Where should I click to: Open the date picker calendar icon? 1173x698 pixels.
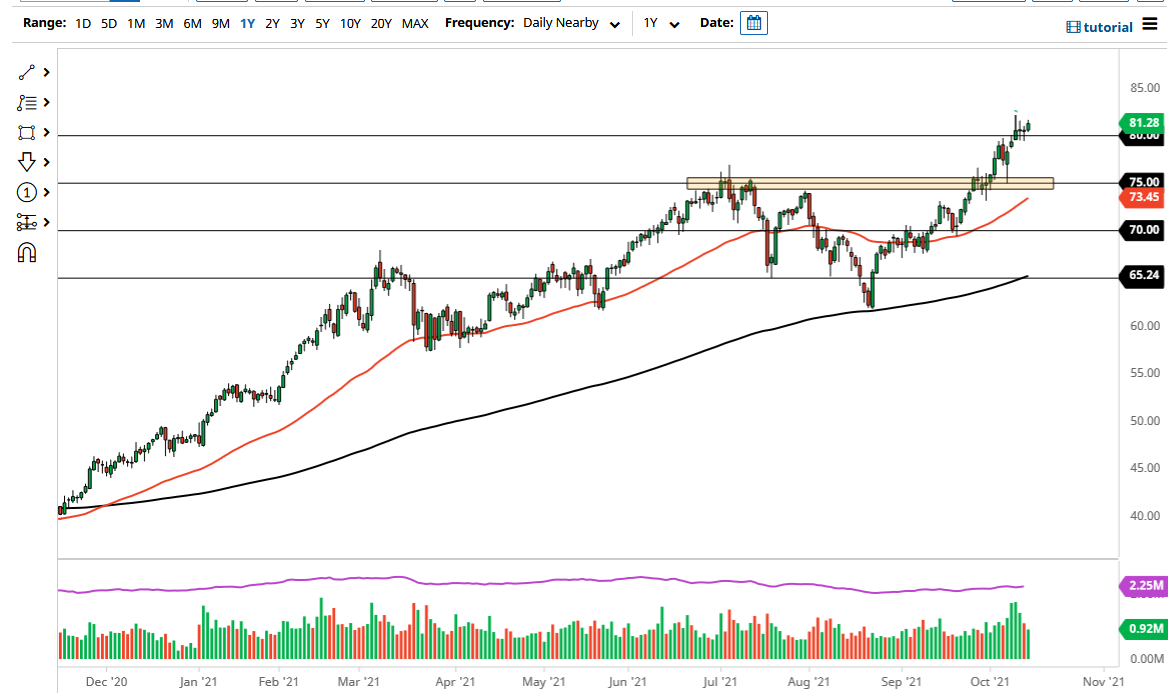pos(754,22)
